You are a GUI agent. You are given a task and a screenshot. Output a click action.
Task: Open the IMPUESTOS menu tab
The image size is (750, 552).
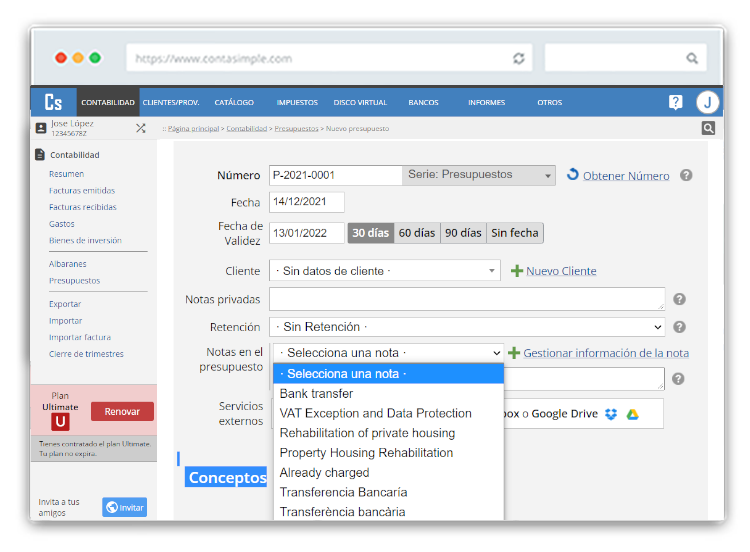[297, 102]
